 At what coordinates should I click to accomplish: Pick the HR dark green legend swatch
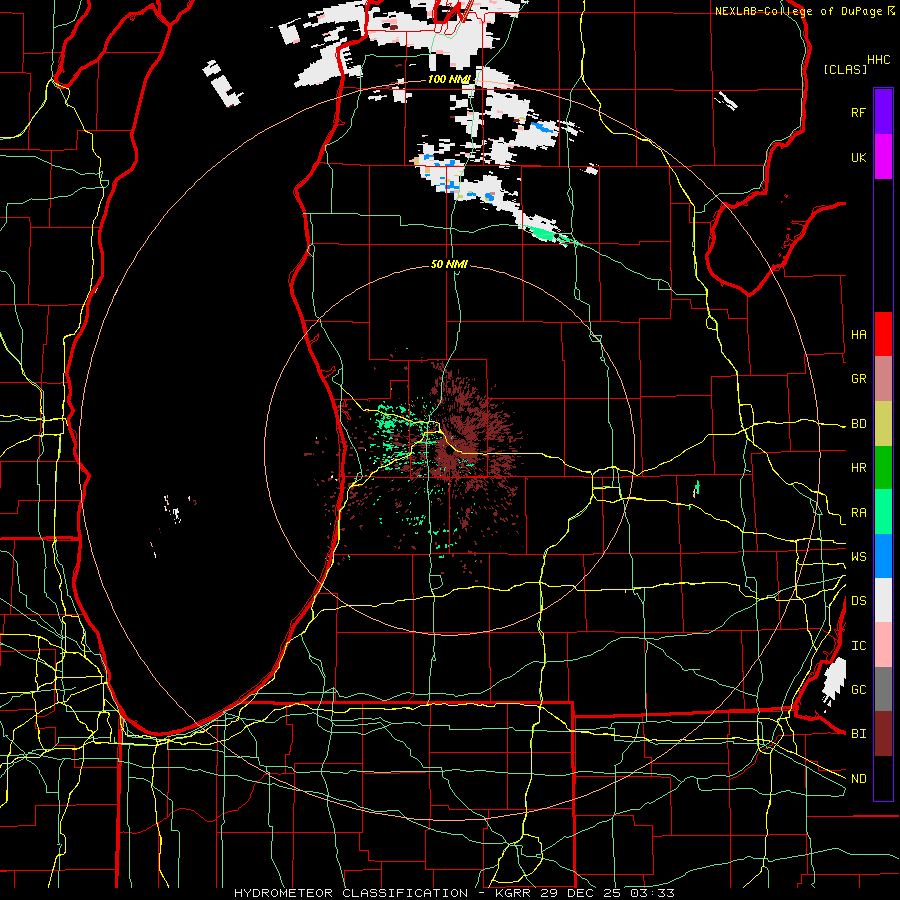click(883, 468)
